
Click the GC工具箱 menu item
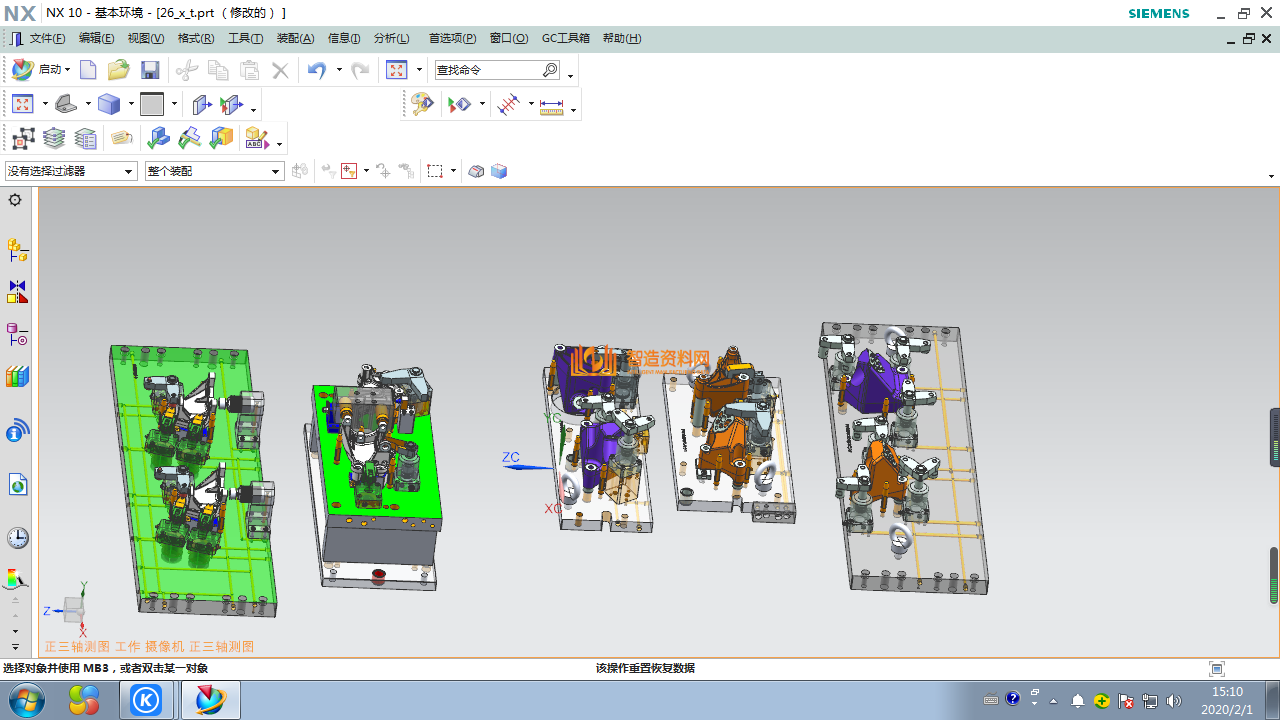coord(566,38)
